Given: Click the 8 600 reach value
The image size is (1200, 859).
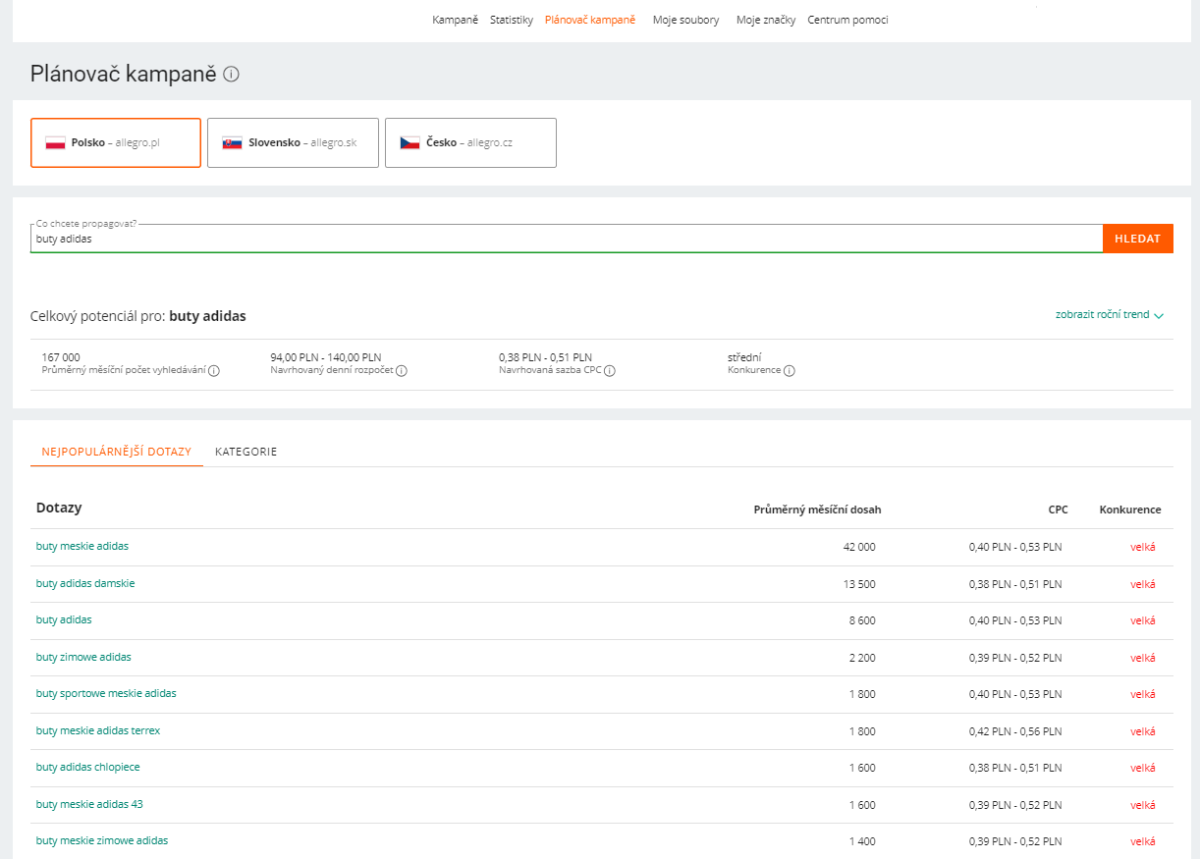Looking at the screenshot, I should 862,621.
